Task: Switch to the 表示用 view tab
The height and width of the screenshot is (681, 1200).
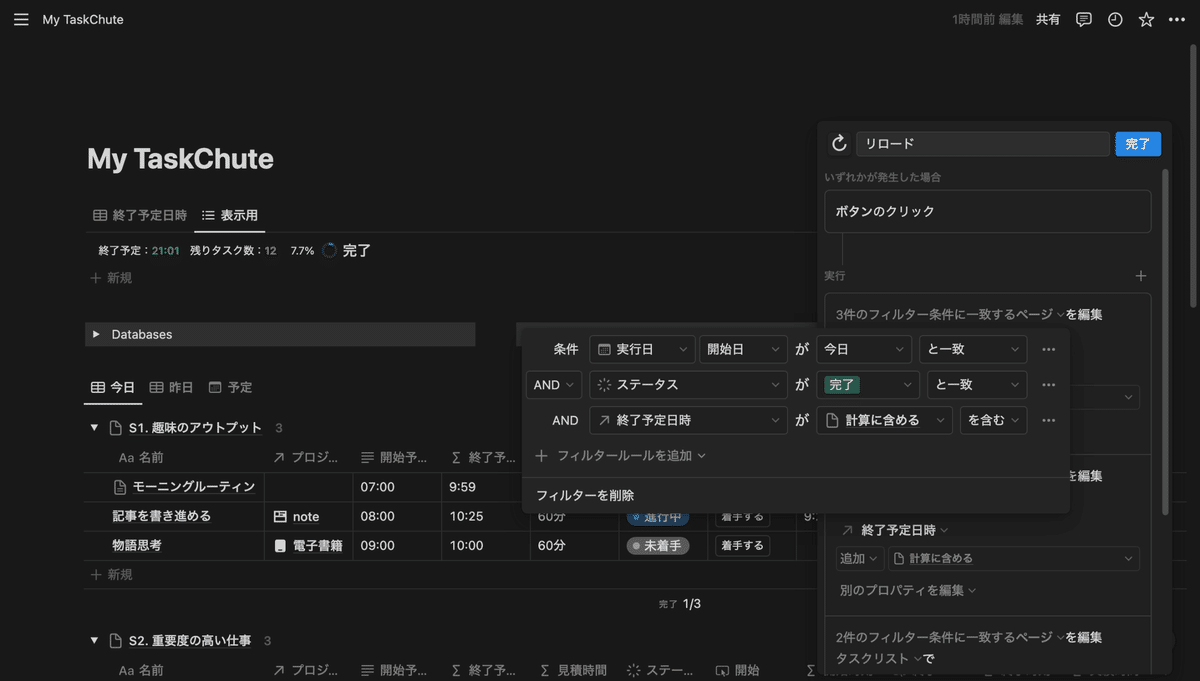Action: [x=230, y=215]
